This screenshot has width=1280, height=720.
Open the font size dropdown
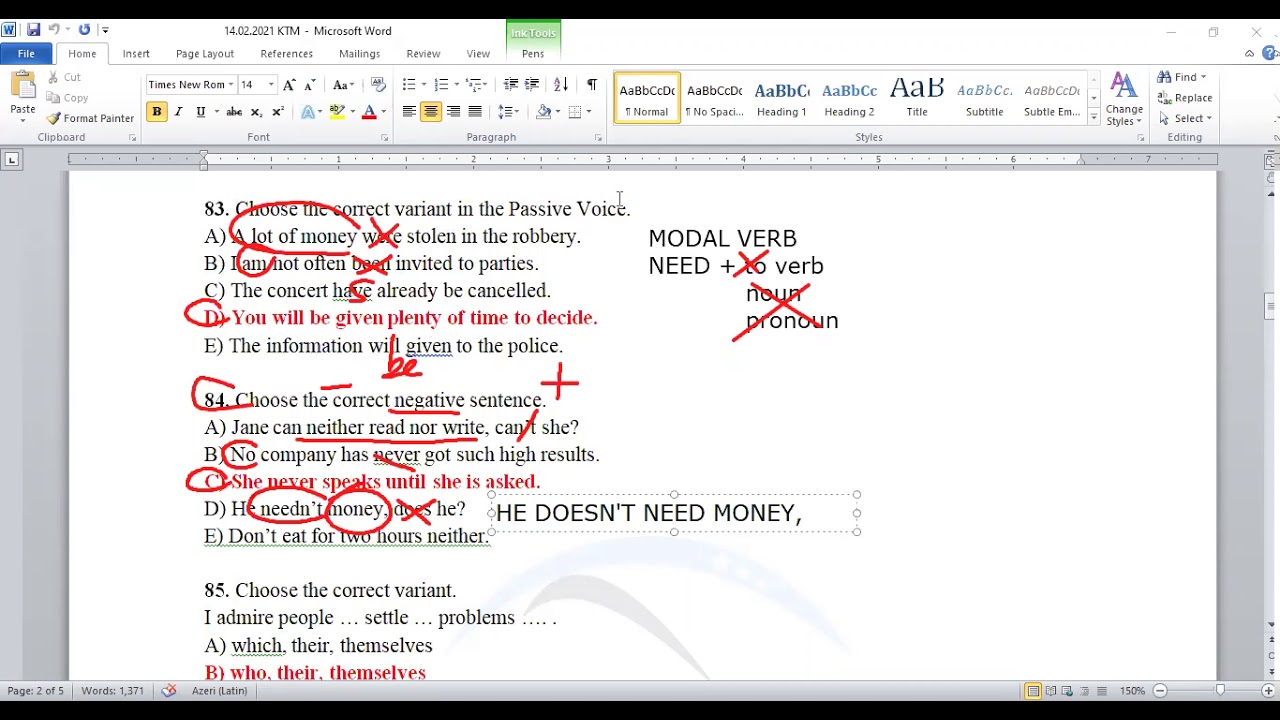click(x=271, y=85)
